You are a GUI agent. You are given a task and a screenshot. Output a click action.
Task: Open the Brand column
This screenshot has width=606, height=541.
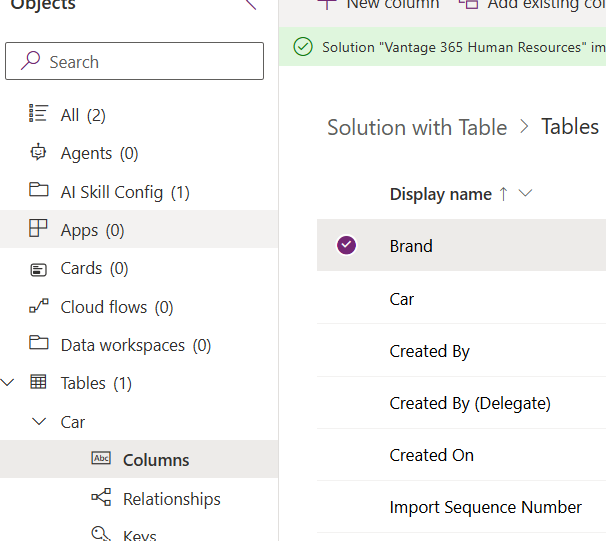pos(411,246)
